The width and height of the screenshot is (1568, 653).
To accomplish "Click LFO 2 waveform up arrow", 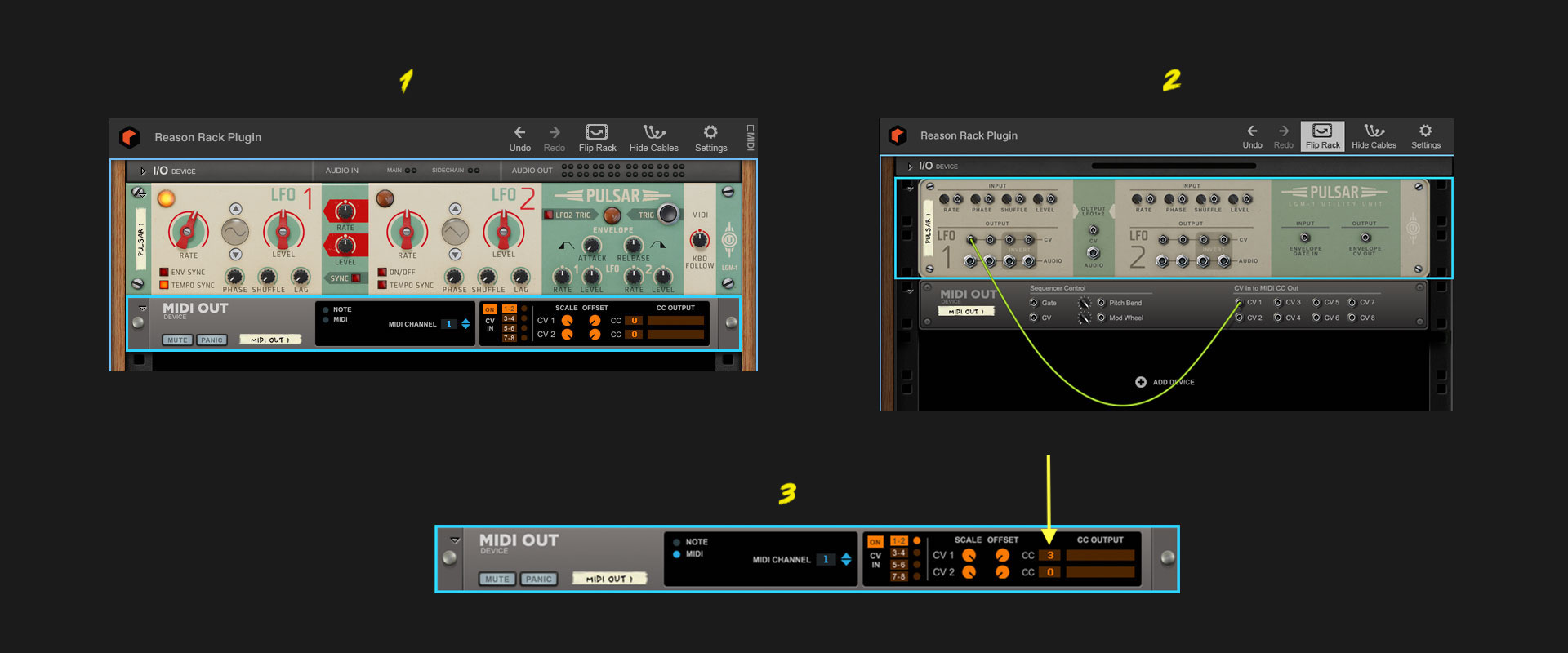I will click(455, 209).
